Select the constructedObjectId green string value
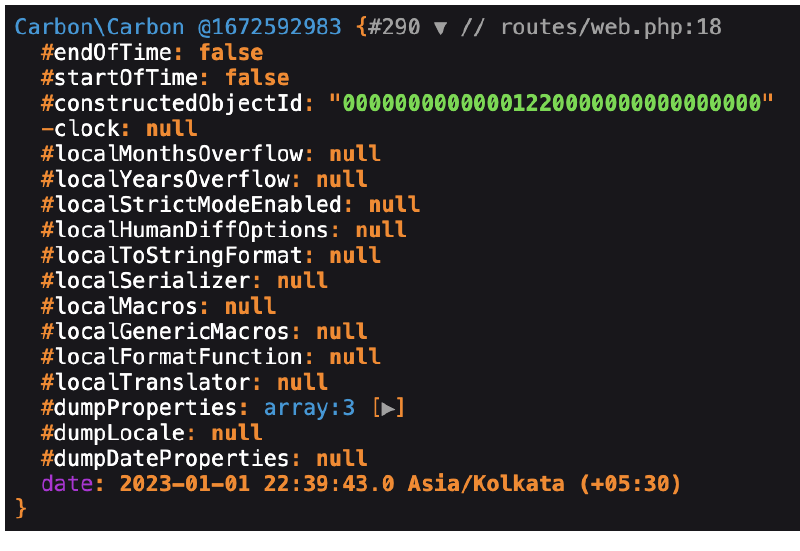 click(557, 103)
